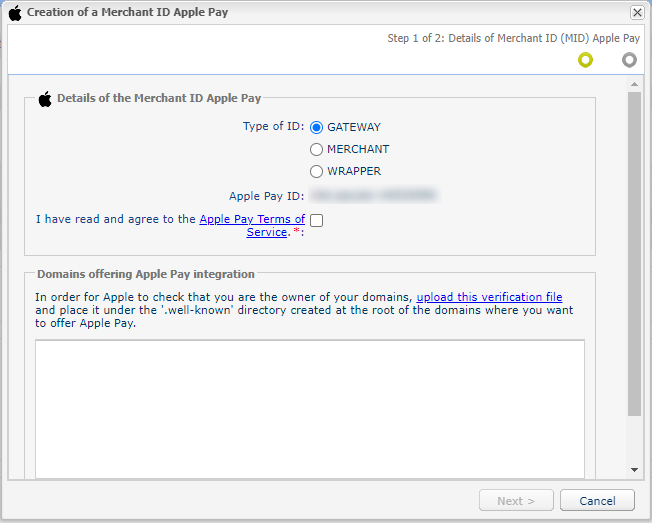The width and height of the screenshot is (652, 523).
Task: Select the GATEWAY radio button
Action: pos(316,127)
